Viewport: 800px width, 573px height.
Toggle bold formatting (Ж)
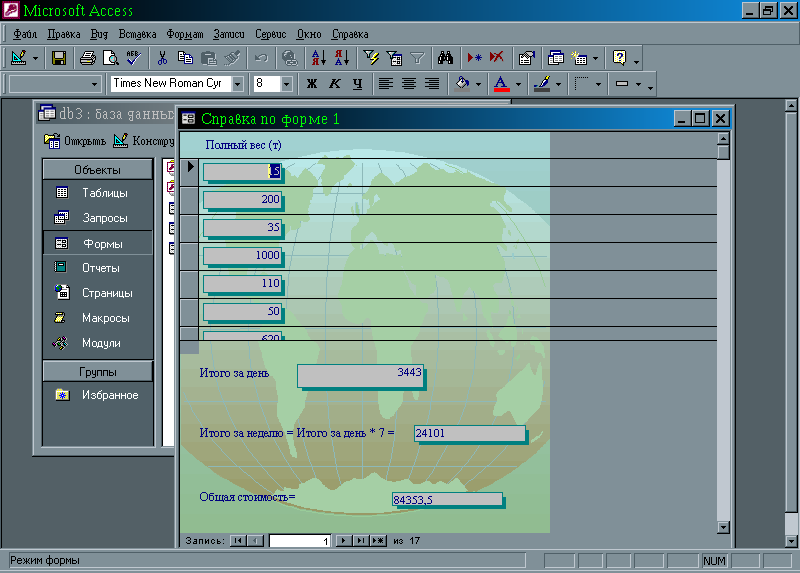click(x=311, y=84)
